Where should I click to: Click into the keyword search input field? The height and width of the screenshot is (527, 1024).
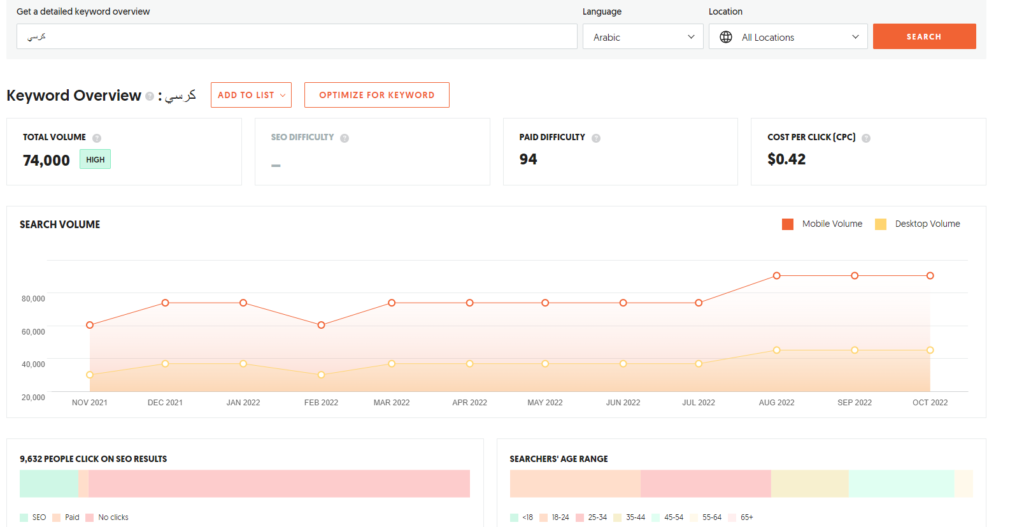296,36
